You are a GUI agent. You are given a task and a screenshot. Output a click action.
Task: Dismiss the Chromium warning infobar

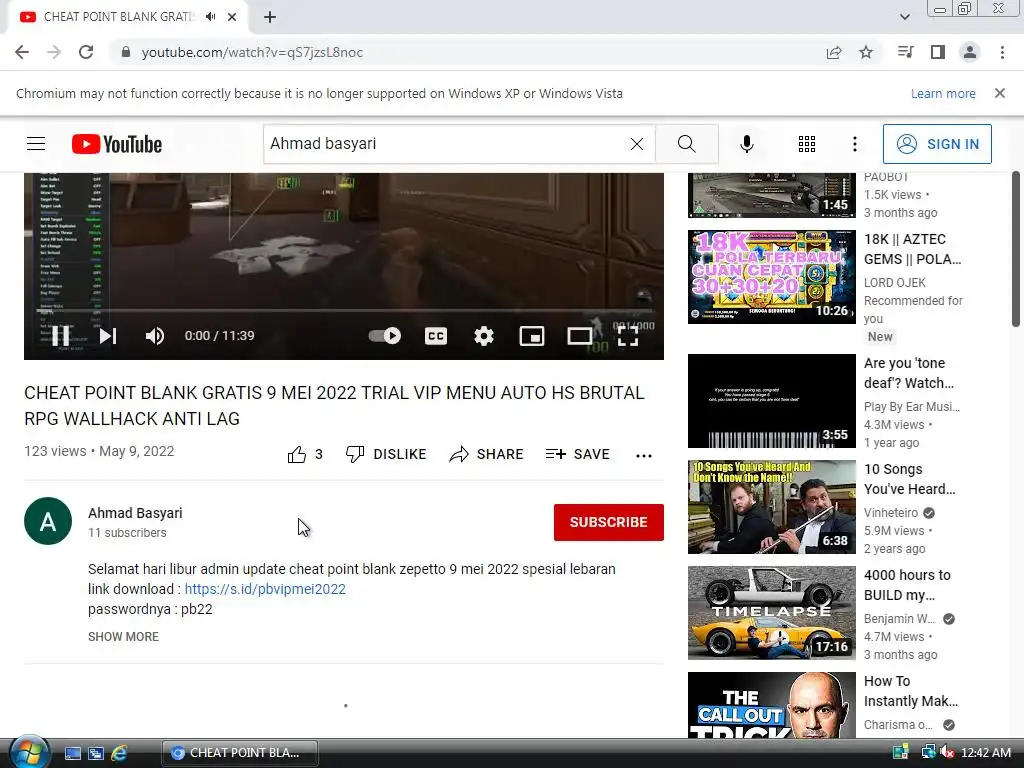(1000, 93)
